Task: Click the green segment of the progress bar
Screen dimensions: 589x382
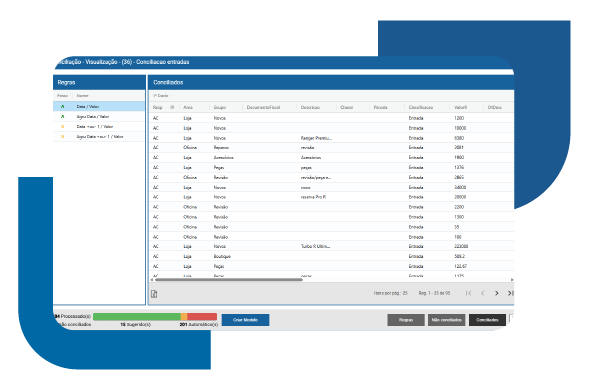Action: [x=137, y=317]
